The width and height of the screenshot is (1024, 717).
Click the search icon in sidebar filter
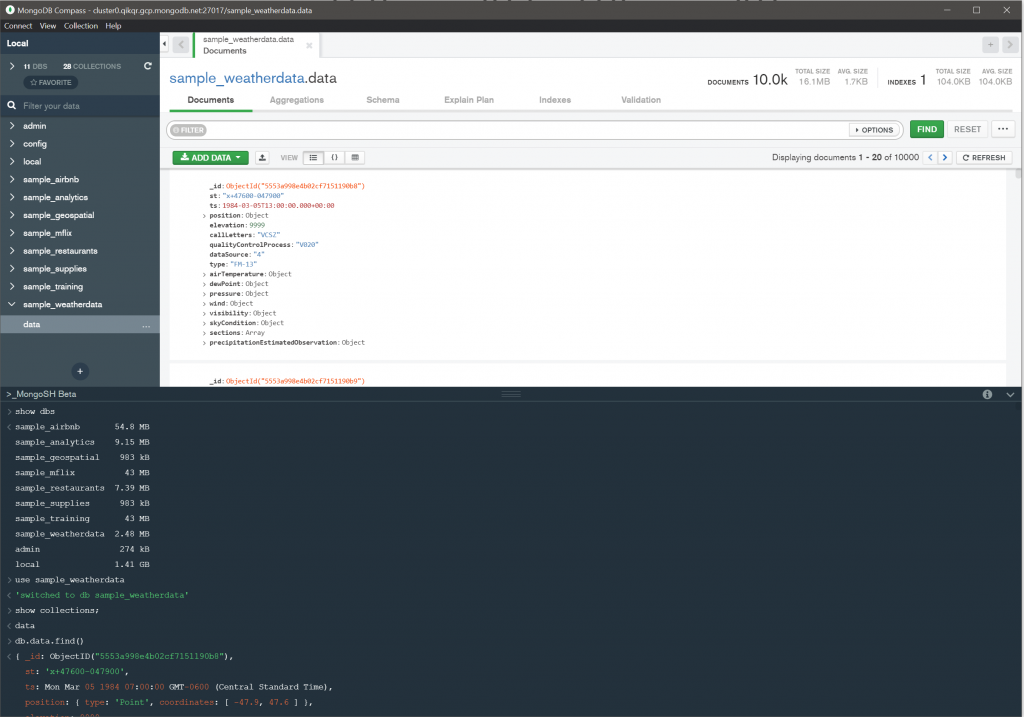coord(12,105)
